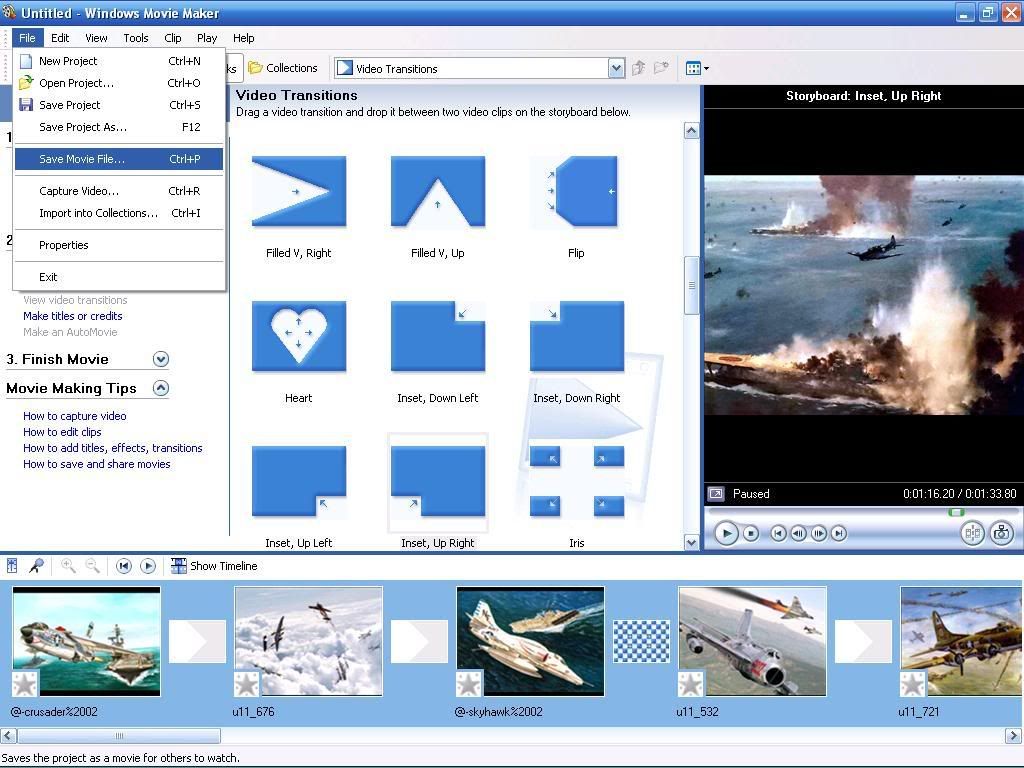Switch to Show Timeline view
This screenshot has height=768, width=1024.
214,566
